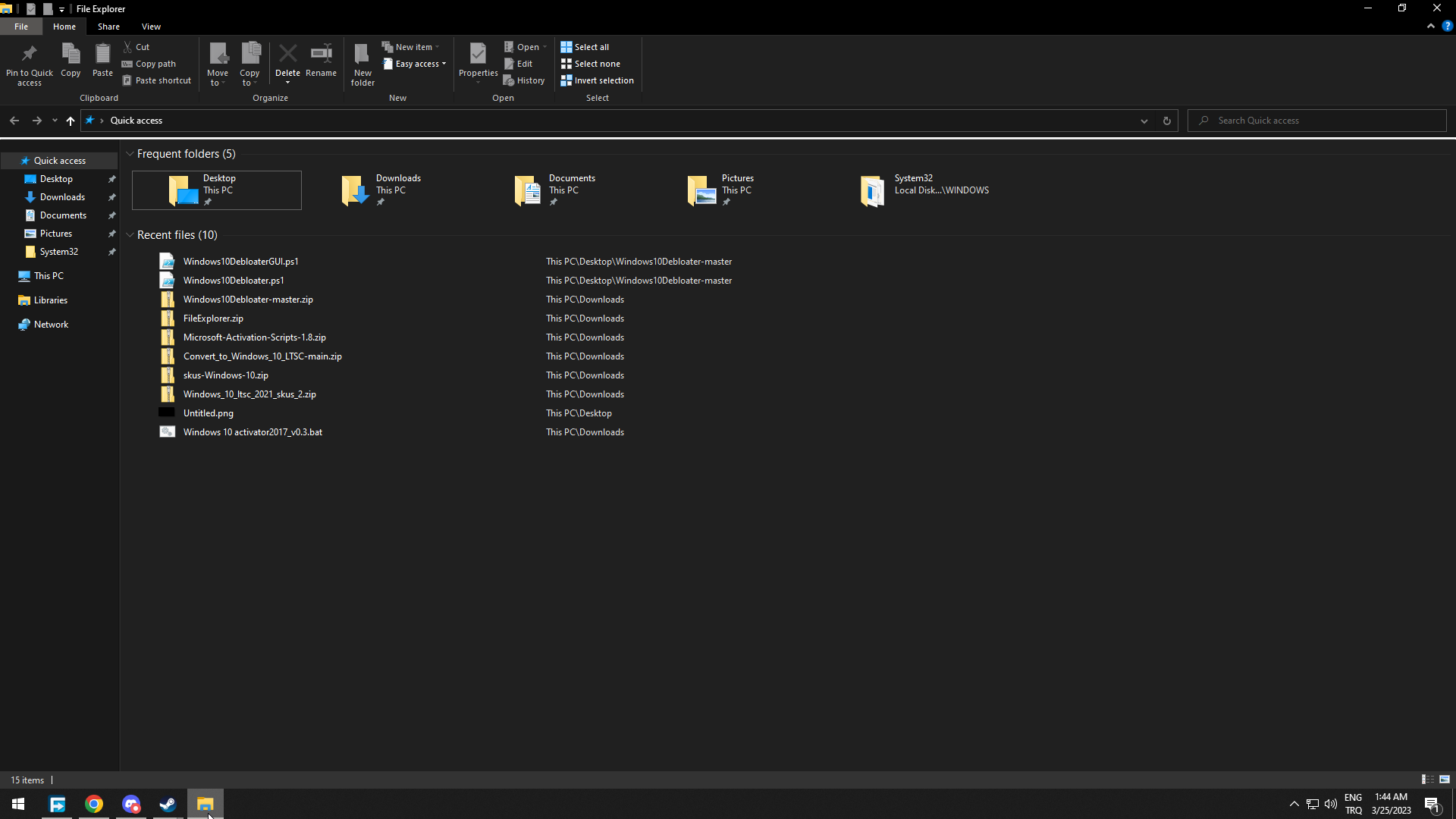Open Google Chrome from the taskbar
Viewport: 1456px width, 819px height.
[94, 804]
